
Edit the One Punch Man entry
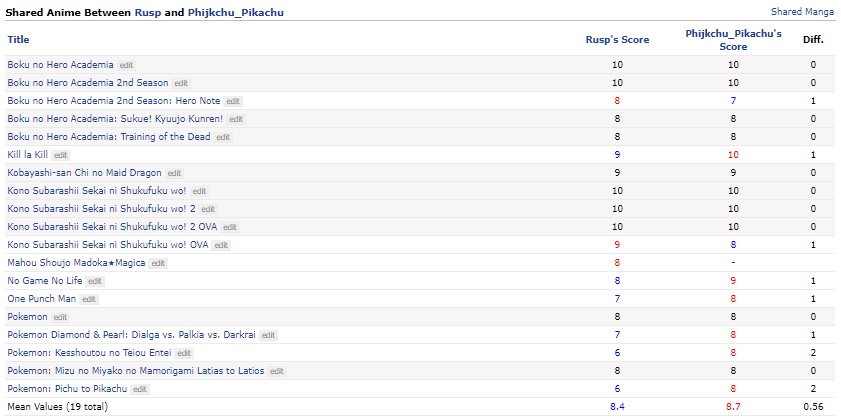pos(89,299)
